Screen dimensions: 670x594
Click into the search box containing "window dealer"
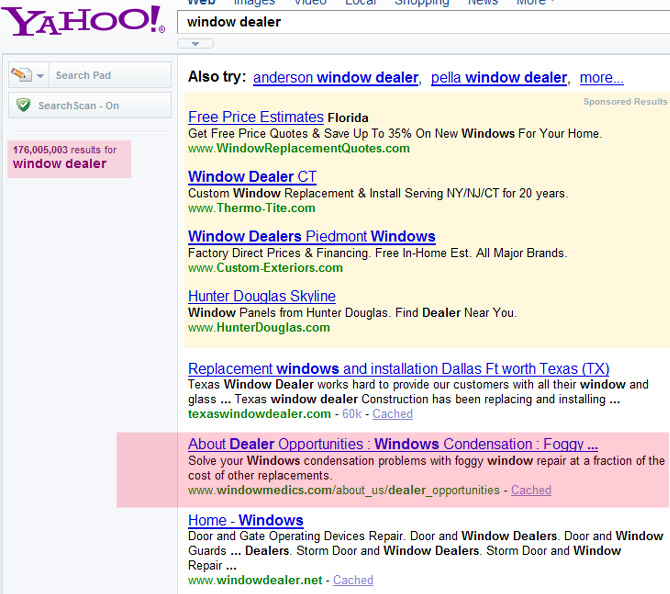(420, 21)
